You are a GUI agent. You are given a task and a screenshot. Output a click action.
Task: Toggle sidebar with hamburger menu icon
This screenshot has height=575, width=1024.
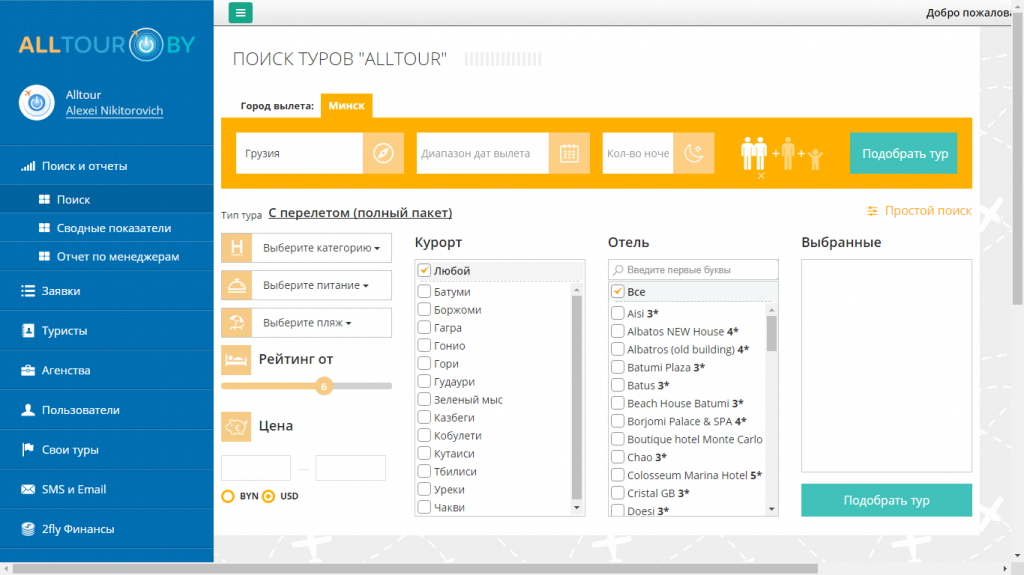240,12
